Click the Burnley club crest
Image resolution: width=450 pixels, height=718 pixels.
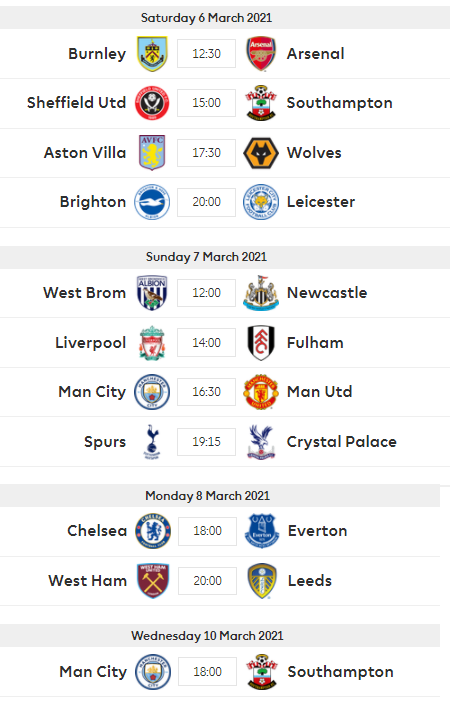click(x=152, y=54)
